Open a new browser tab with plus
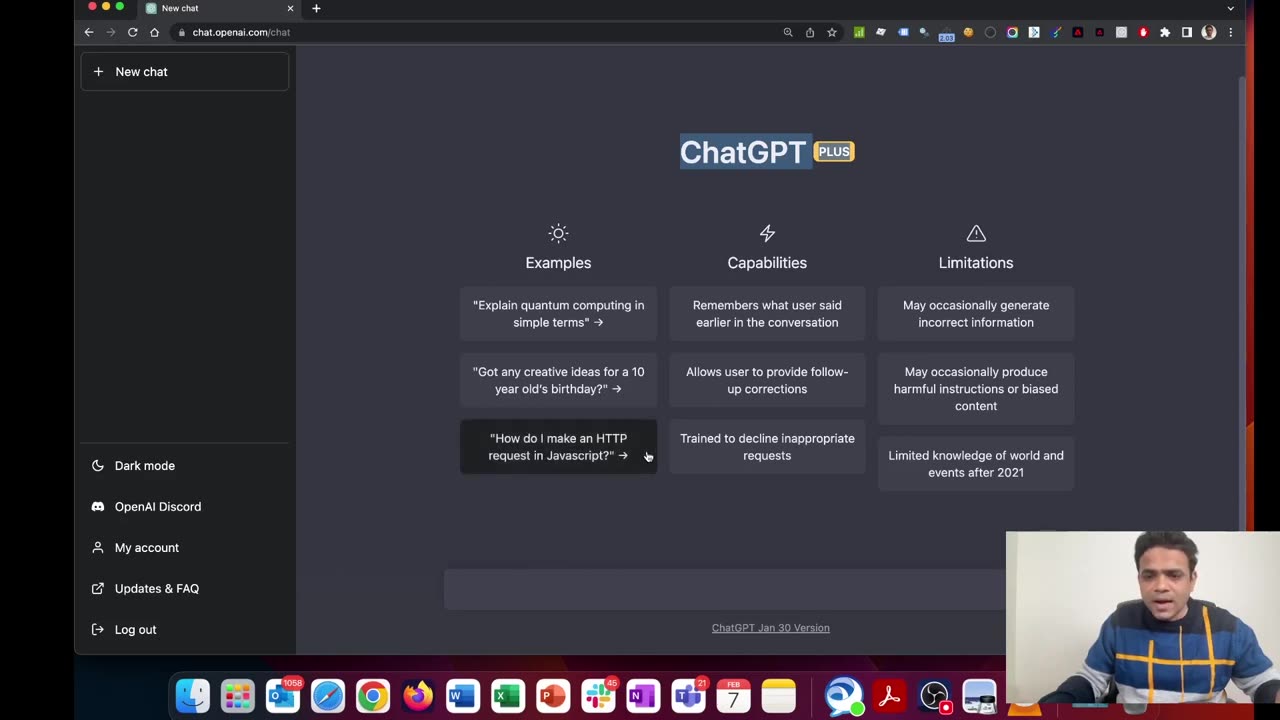 coord(316,8)
